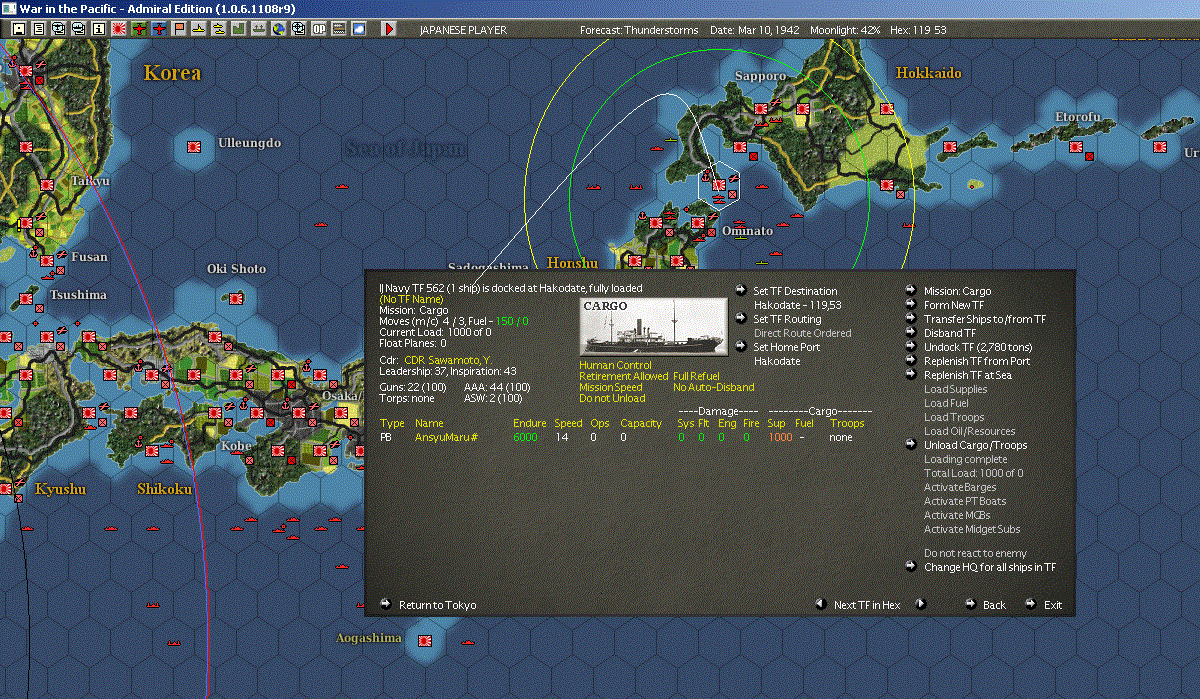This screenshot has width=1200, height=699.
Task: Toggle Human Control setting
Action: tap(615, 365)
